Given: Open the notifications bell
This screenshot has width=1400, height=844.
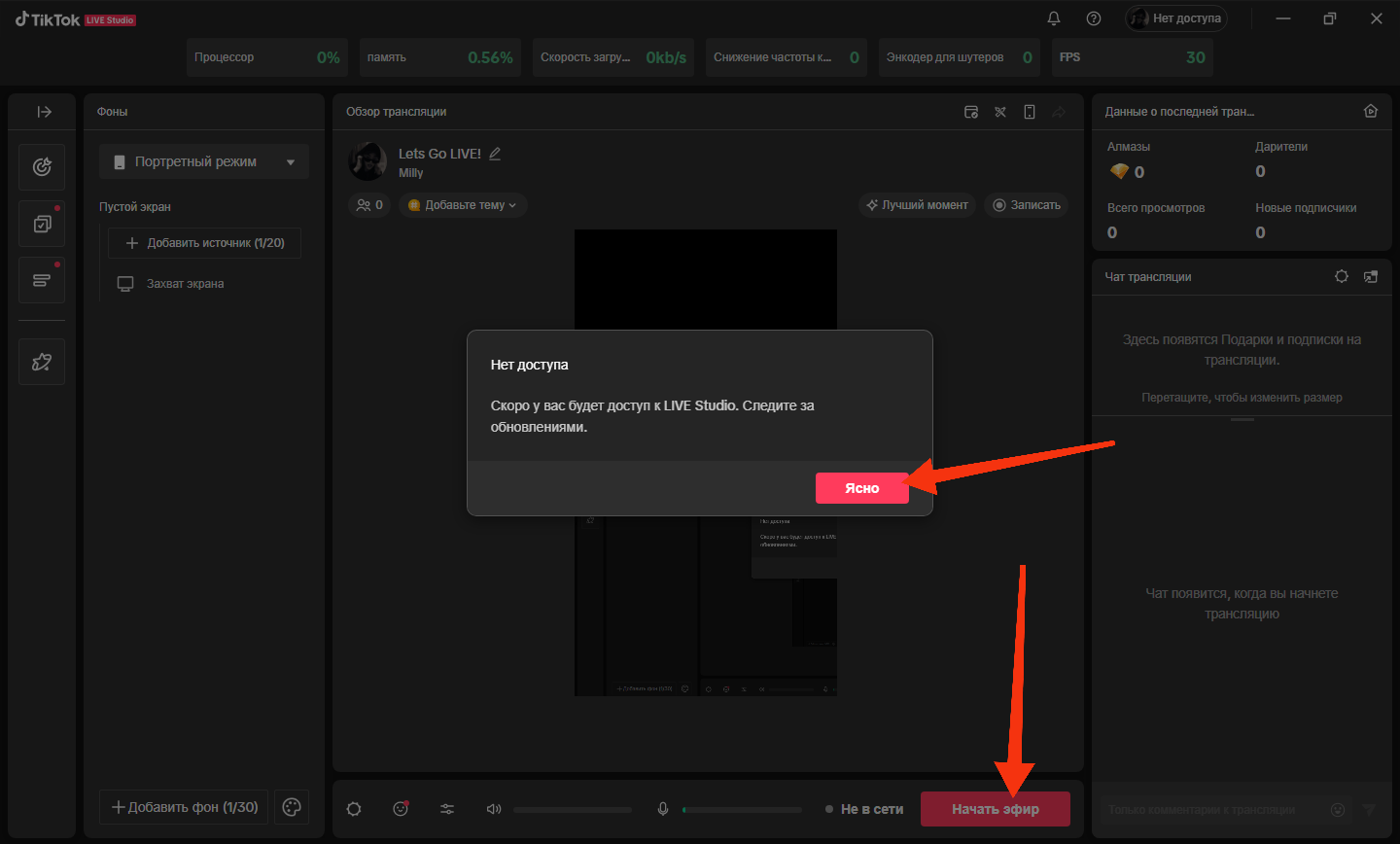Looking at the screenshot, I should coord(1054,18).
